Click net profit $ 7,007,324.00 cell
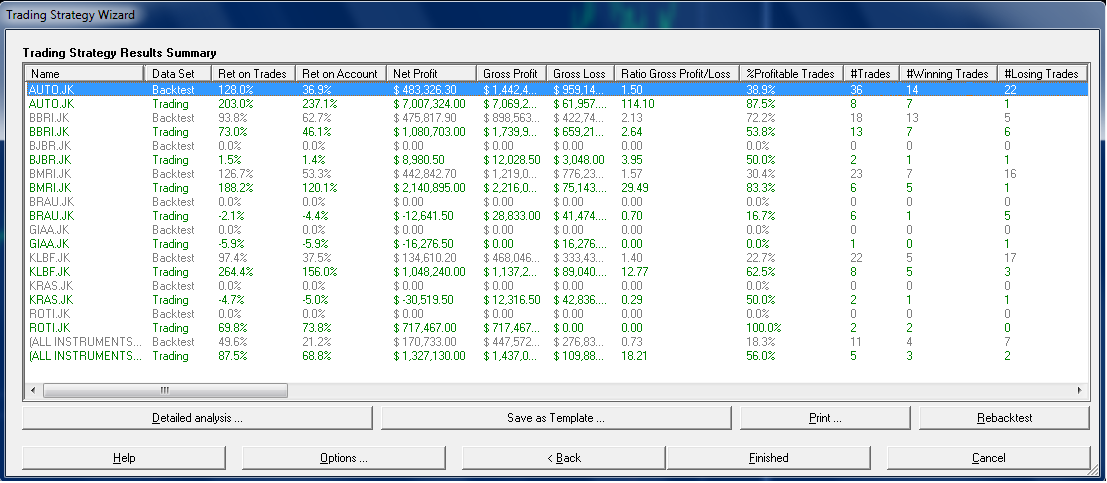Viewport: 1107px width, 483px height. pos(429,104)
